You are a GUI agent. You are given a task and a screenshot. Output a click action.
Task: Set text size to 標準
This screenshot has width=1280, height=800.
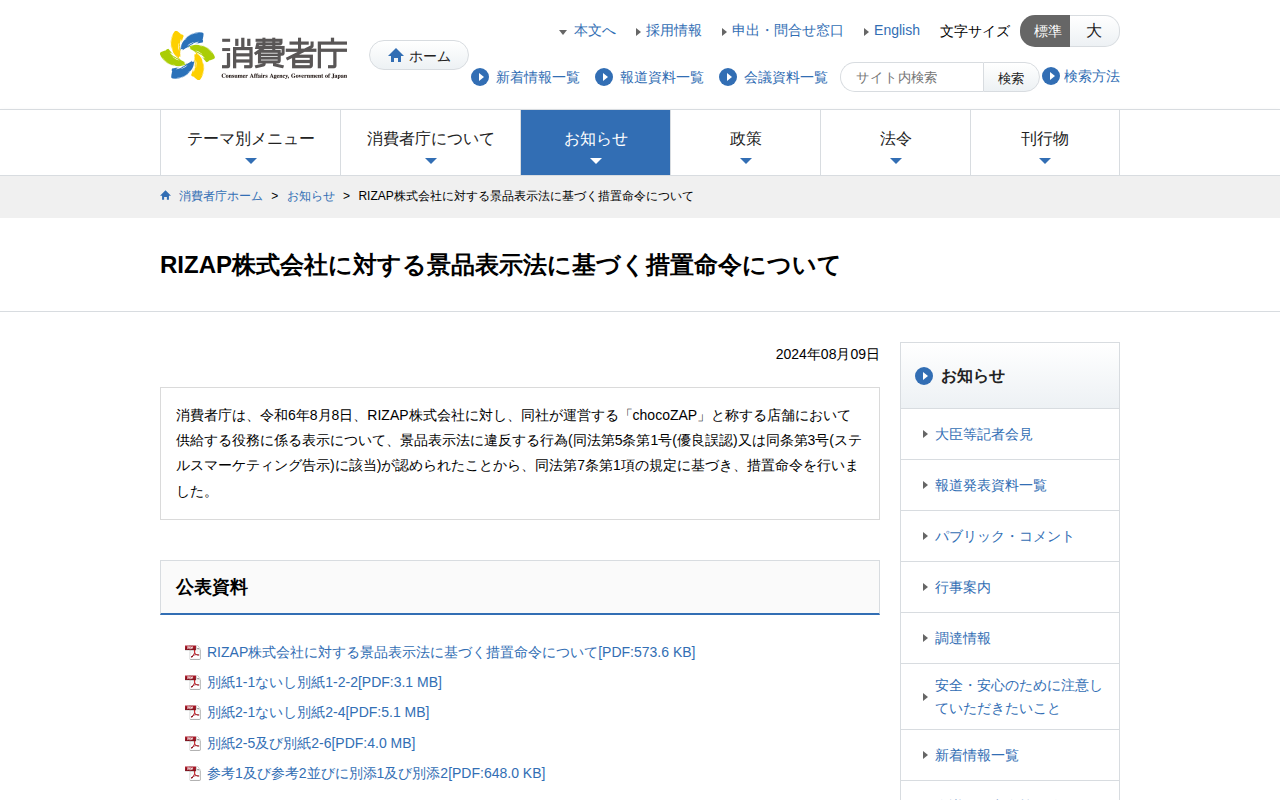tap(1046, 31)
